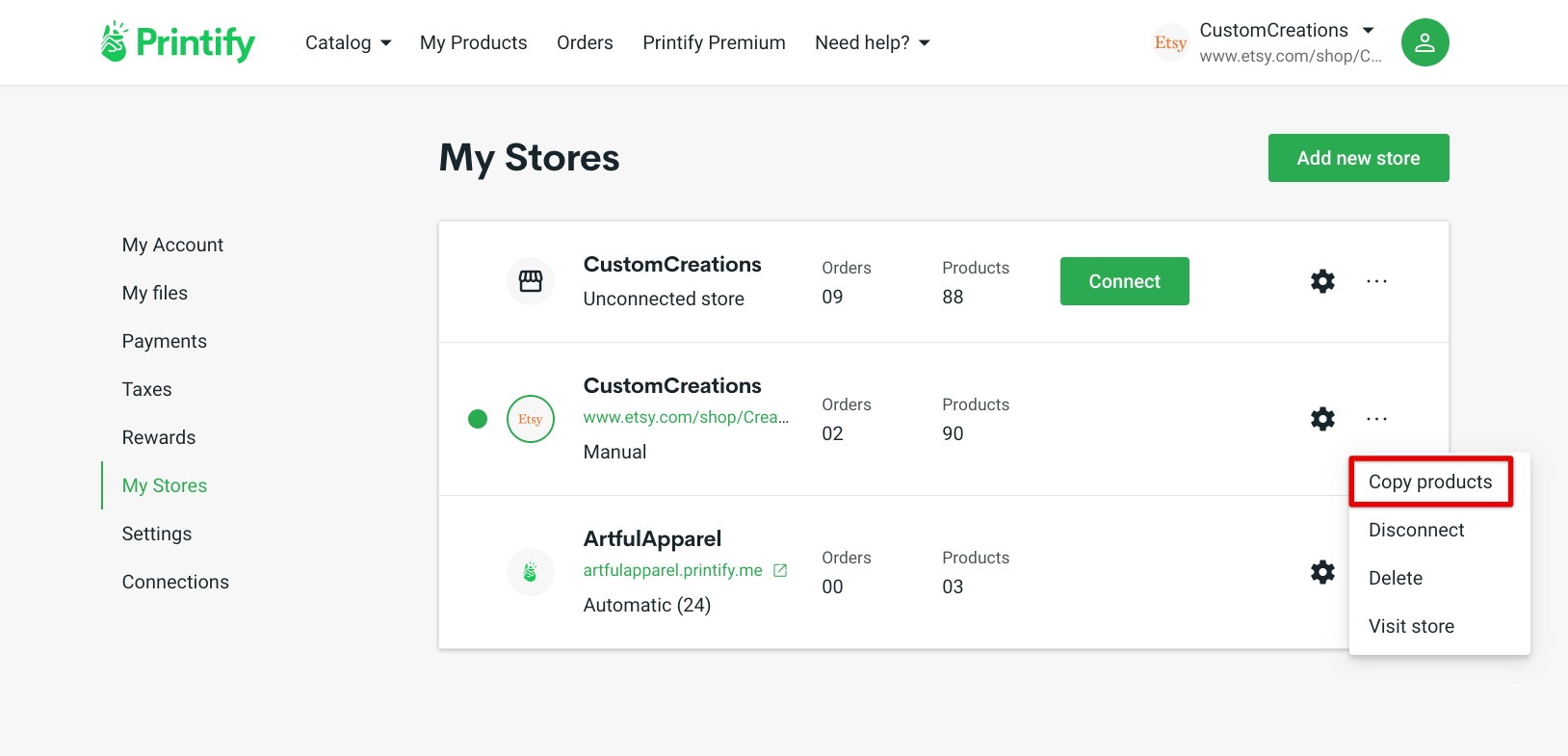Open Settings in the sidebar

157,534
